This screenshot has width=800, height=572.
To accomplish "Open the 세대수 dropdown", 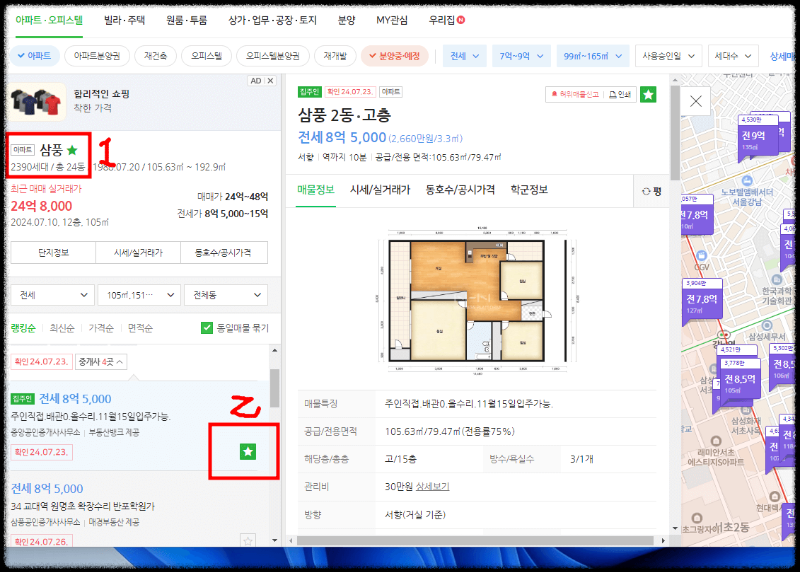I will pos(733,56).
